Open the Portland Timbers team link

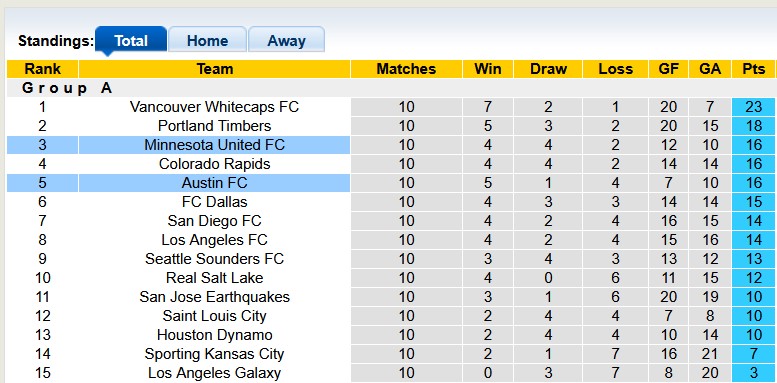(x=215, y=126)
